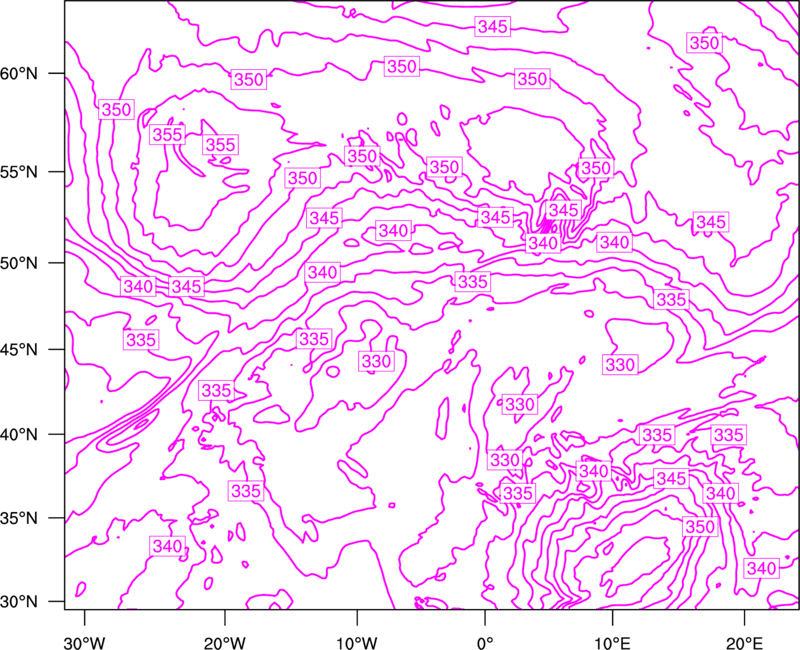This screenshot has height=650, width=800.
Task: Click the leftmost 355 contour label
Action: 167,135
